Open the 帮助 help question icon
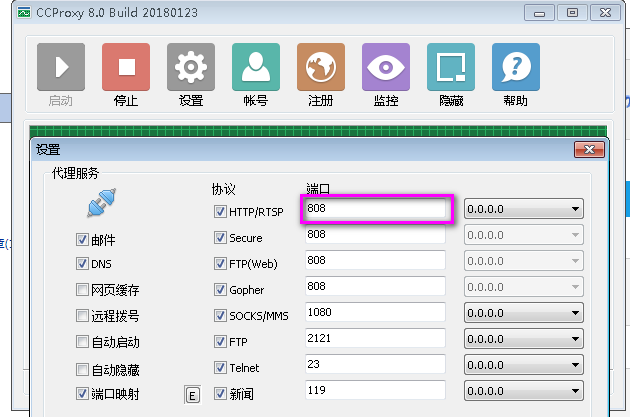The width and height of the screenshot is (630, 417). [516, 67]
